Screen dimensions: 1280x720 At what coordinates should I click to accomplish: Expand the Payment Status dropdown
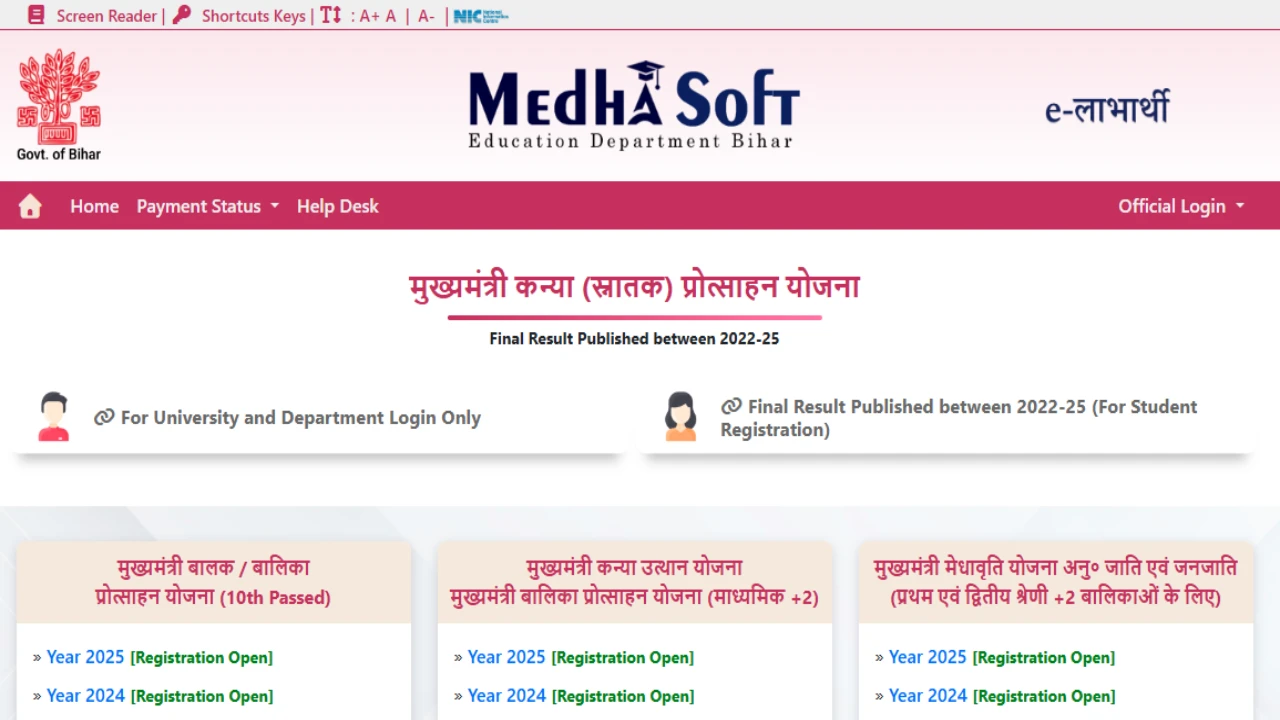pyautogui.click(x=208, y=206)
